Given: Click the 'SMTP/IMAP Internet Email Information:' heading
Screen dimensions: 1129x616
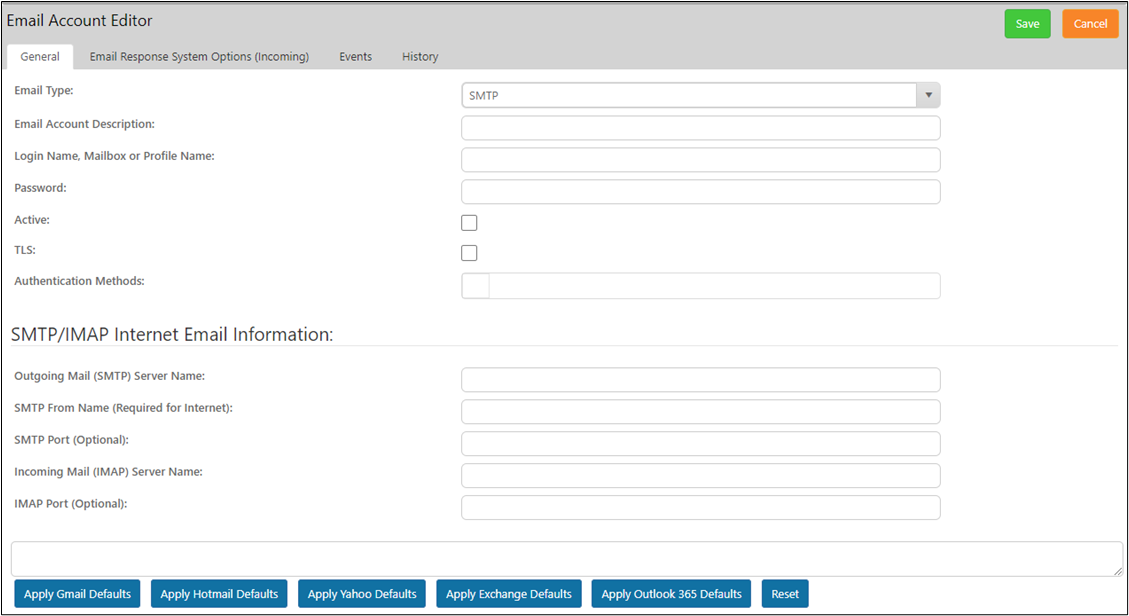Looking at the screenshot, I should (x=172, y=335).
